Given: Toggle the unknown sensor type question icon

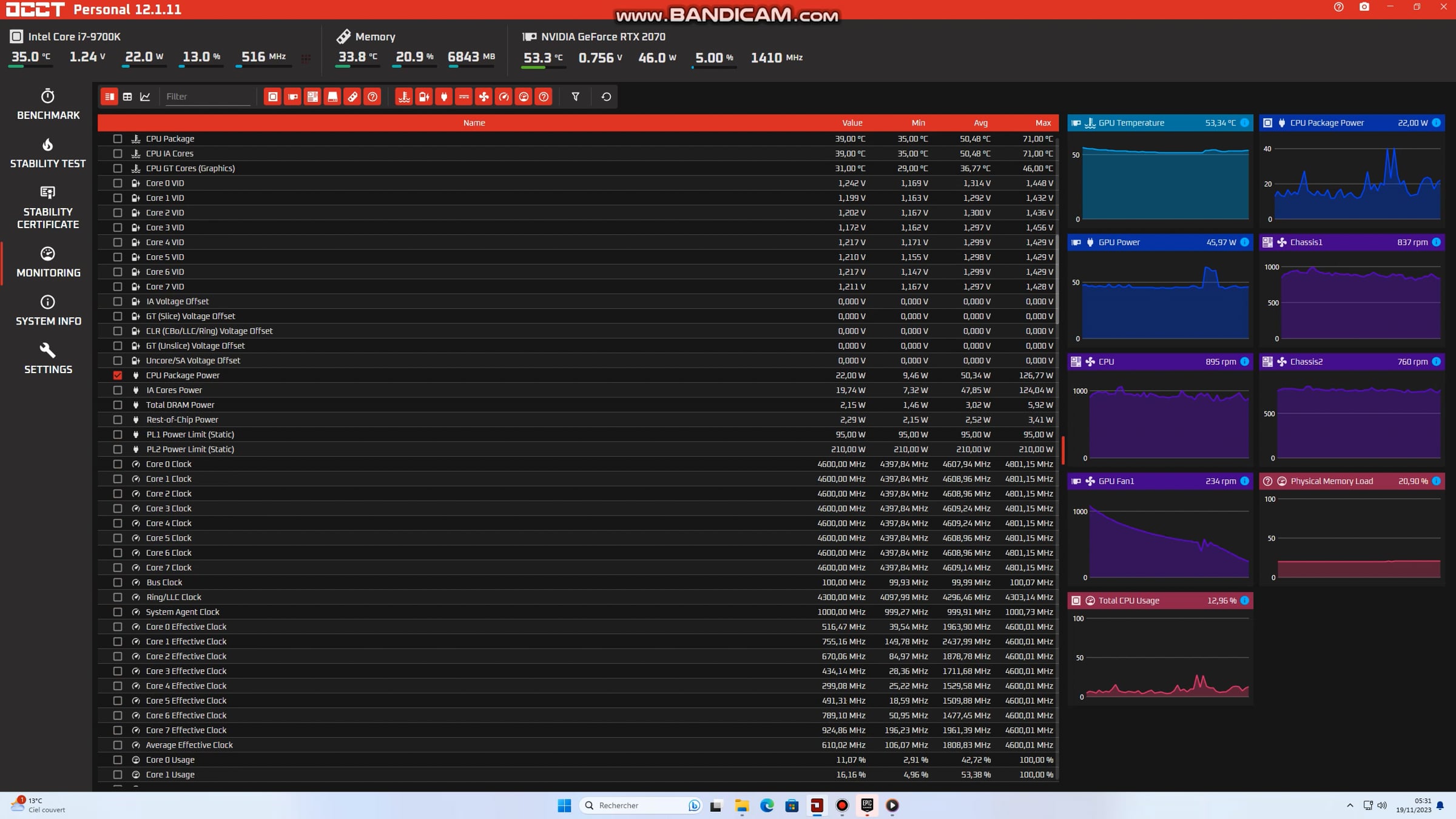Looking at the screenshot, I should click(x=544, y=96).
